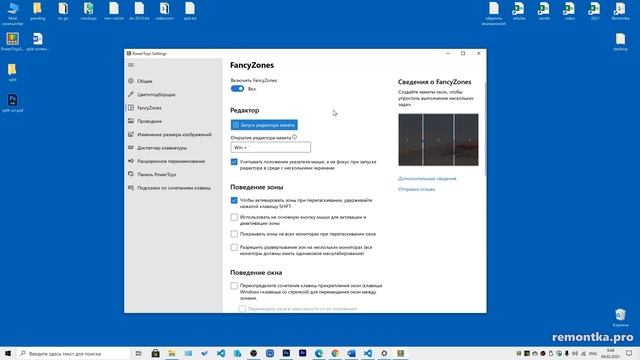Screen dimensions: 640x360
Task: Enable non-primary mouse button activation checkbox
Action: (x=234, y=218)
